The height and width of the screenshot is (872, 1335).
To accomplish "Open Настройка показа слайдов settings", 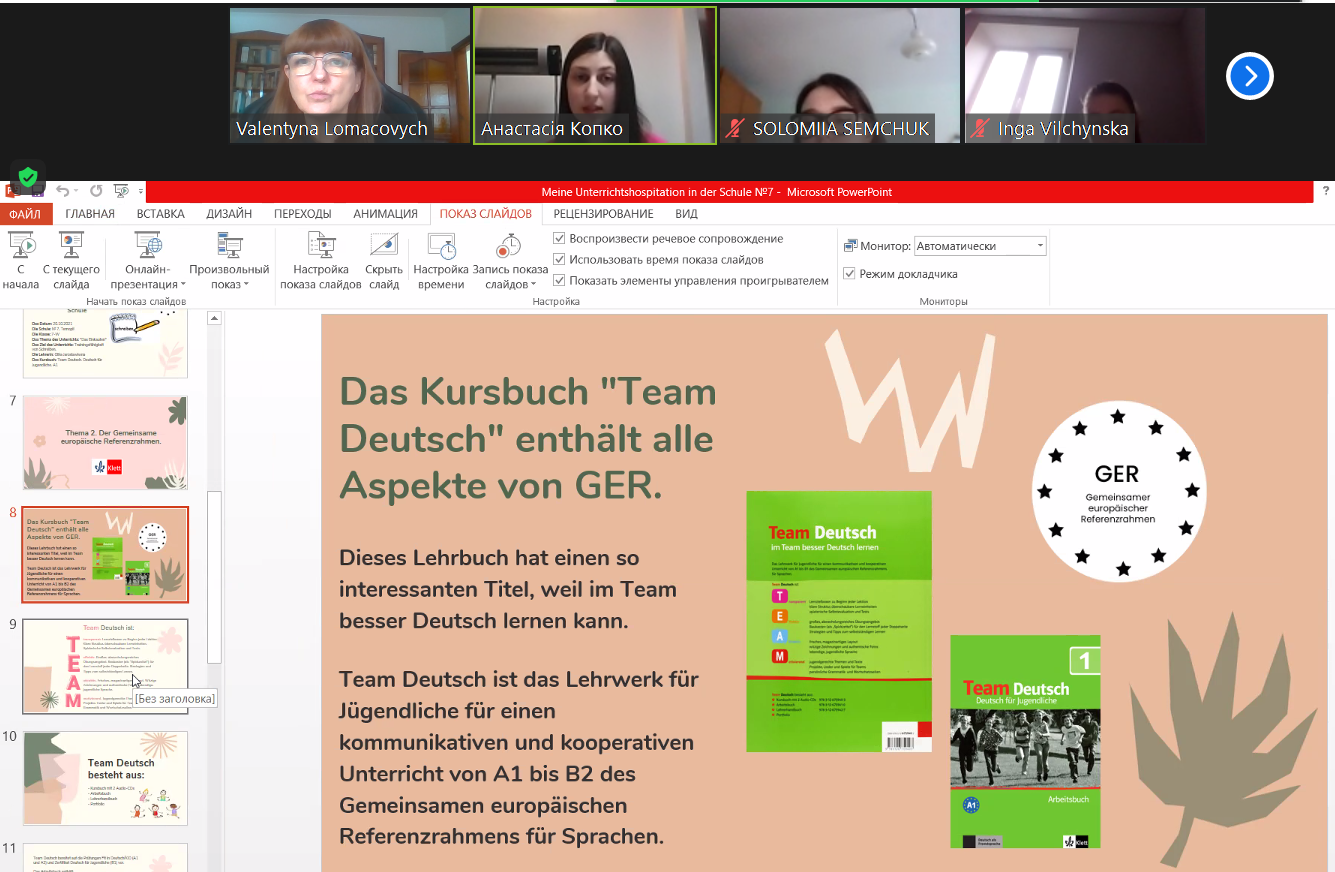I will click(x=321, y=260).
